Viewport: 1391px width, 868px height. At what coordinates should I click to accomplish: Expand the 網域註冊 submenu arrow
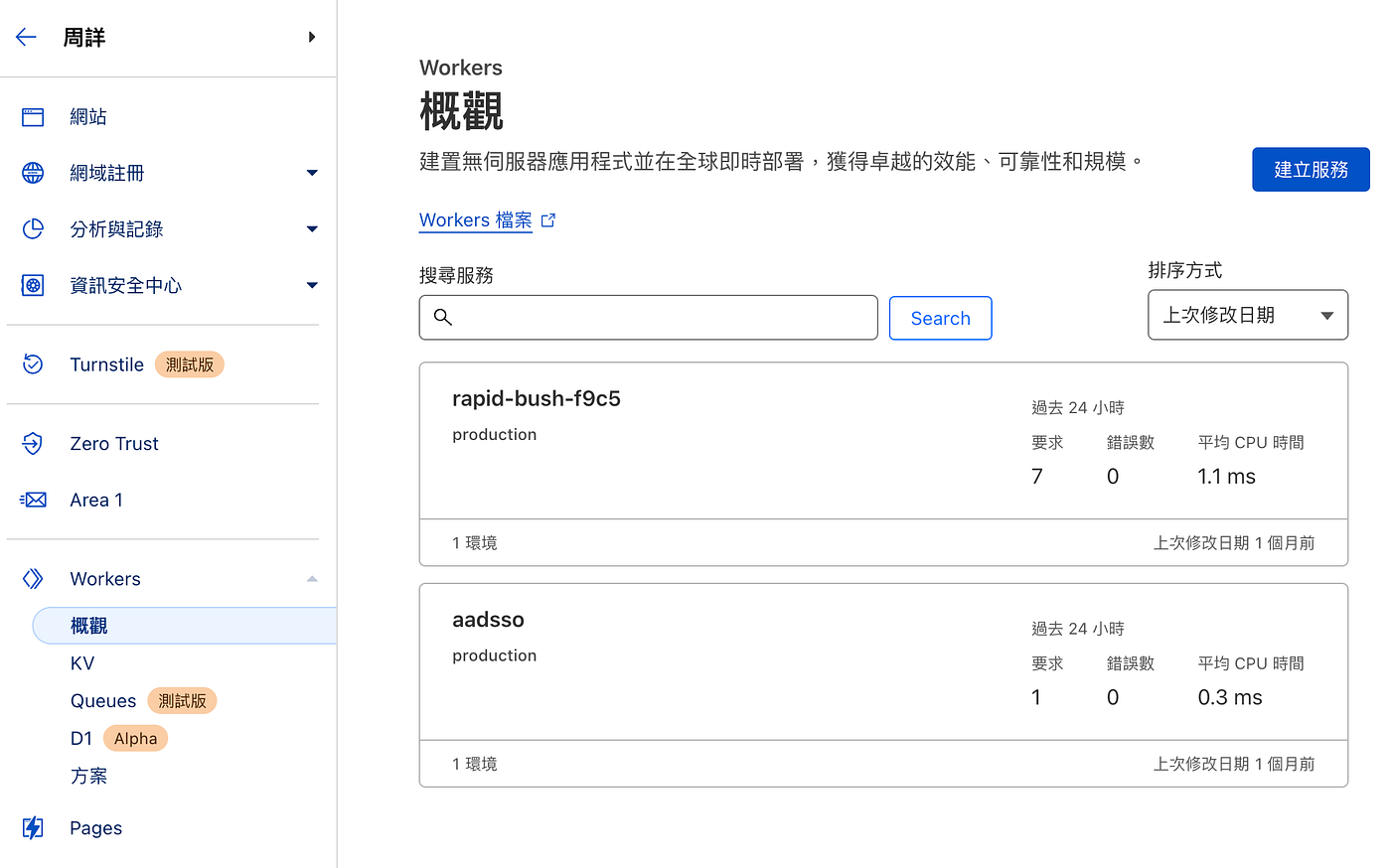click(312, 173)
